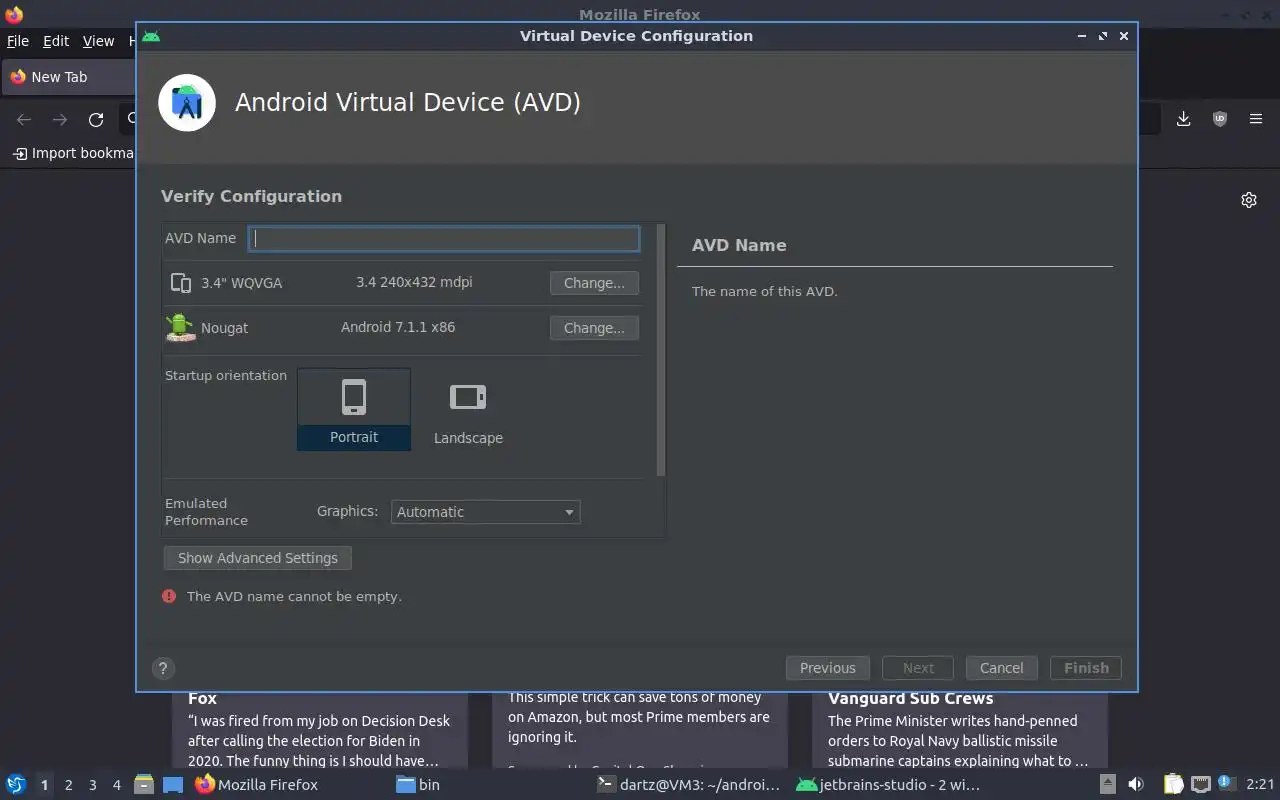The width and height of the screenshot is (1280, 800).
Task: Switch to workspace 4
Action: pos(117,785)
